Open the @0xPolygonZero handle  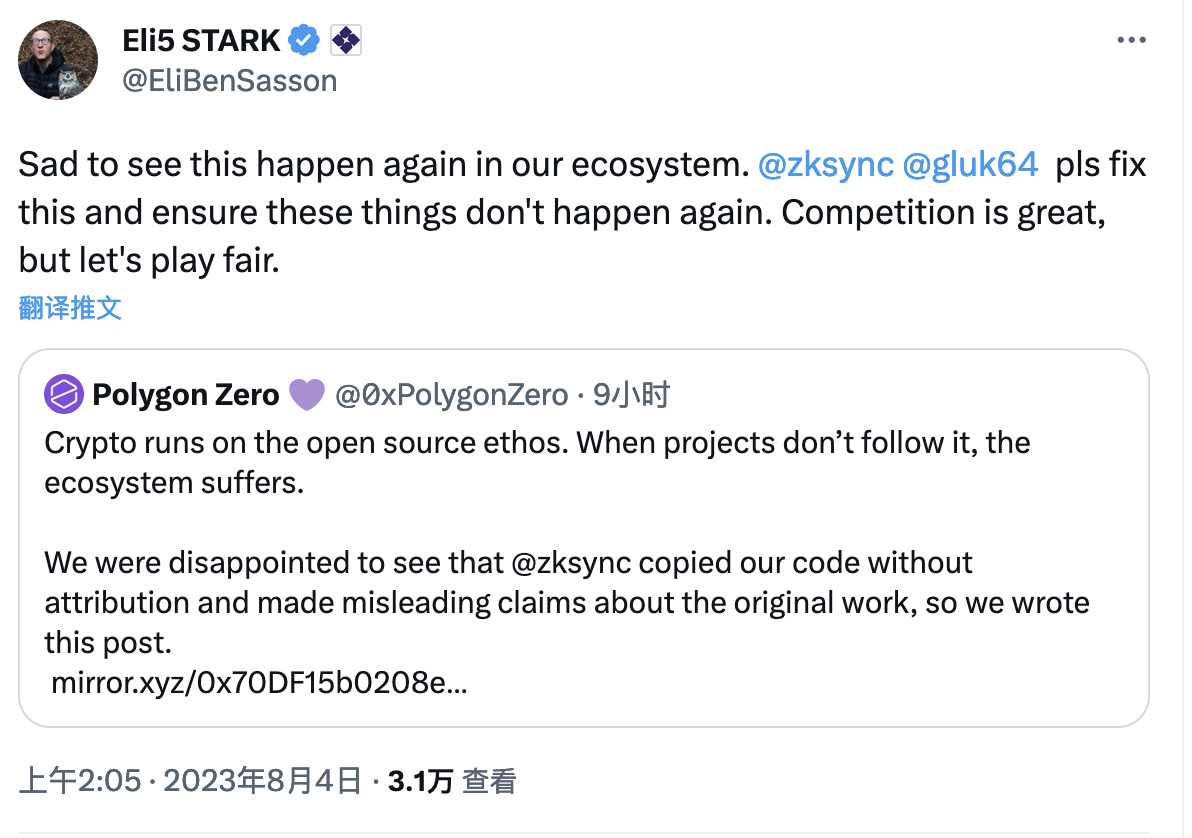(x=450, y=396)
